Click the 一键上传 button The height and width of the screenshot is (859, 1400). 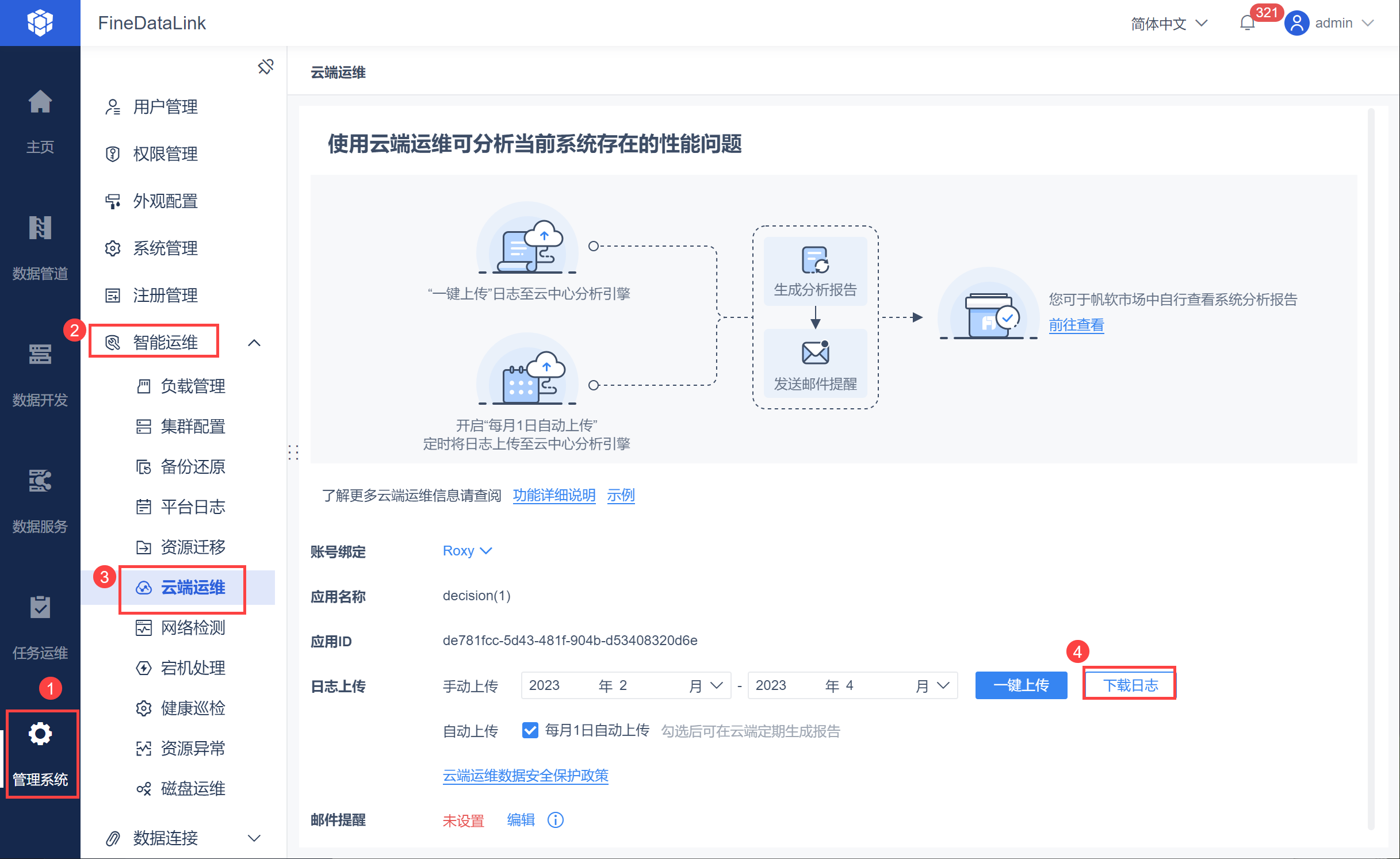1021,685
